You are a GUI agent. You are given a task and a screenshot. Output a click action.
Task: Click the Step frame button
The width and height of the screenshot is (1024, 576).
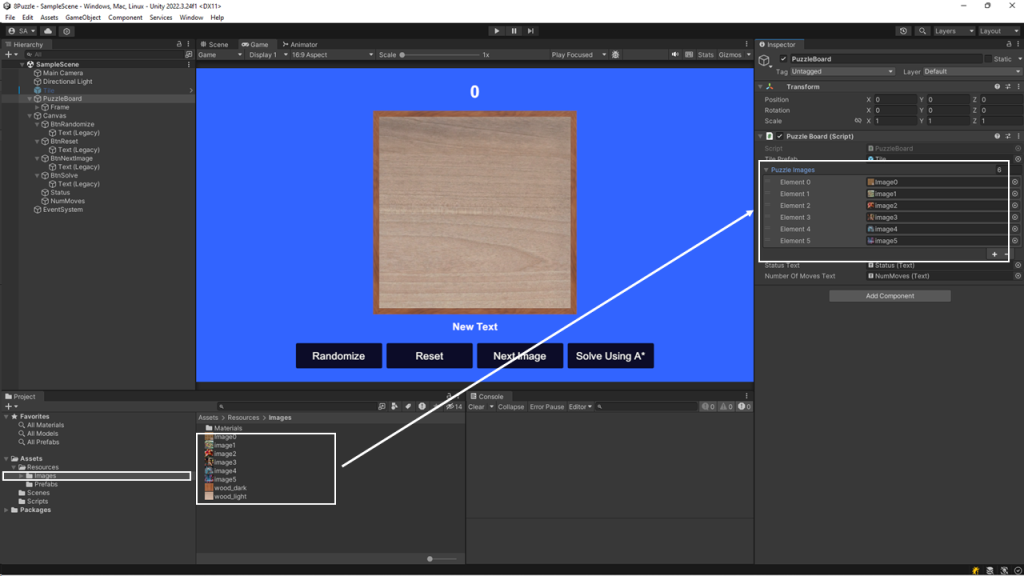[x=531, y=31]
